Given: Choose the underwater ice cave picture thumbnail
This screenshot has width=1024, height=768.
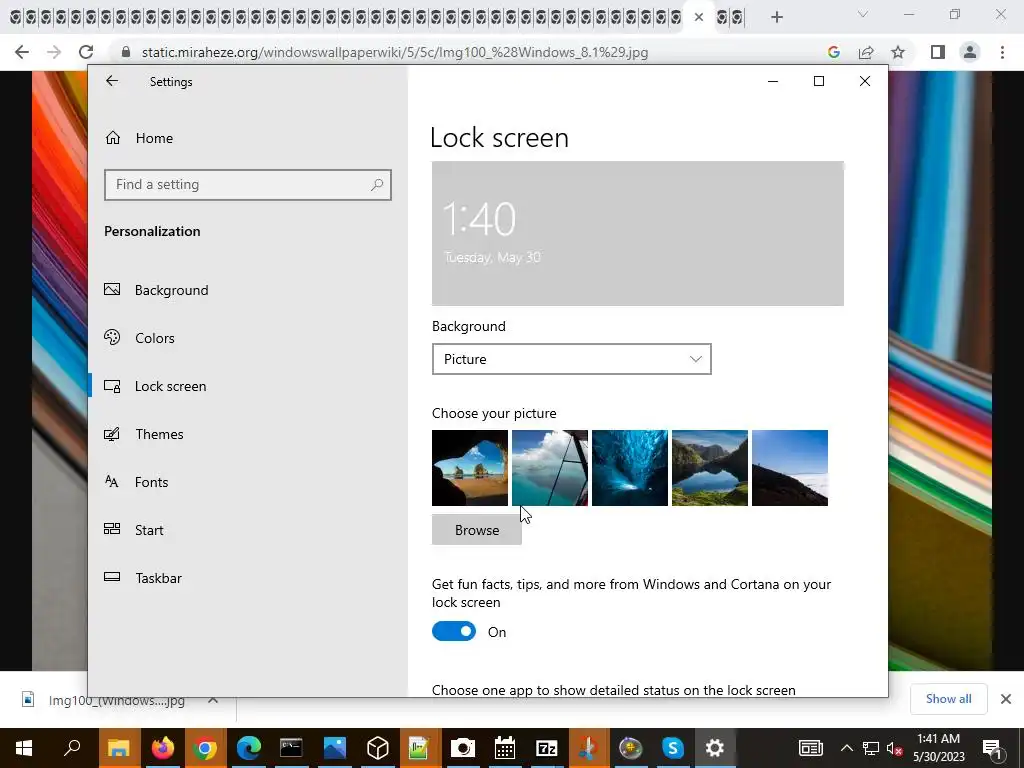Looking at the screenshot, I should [x=630, y=468].
